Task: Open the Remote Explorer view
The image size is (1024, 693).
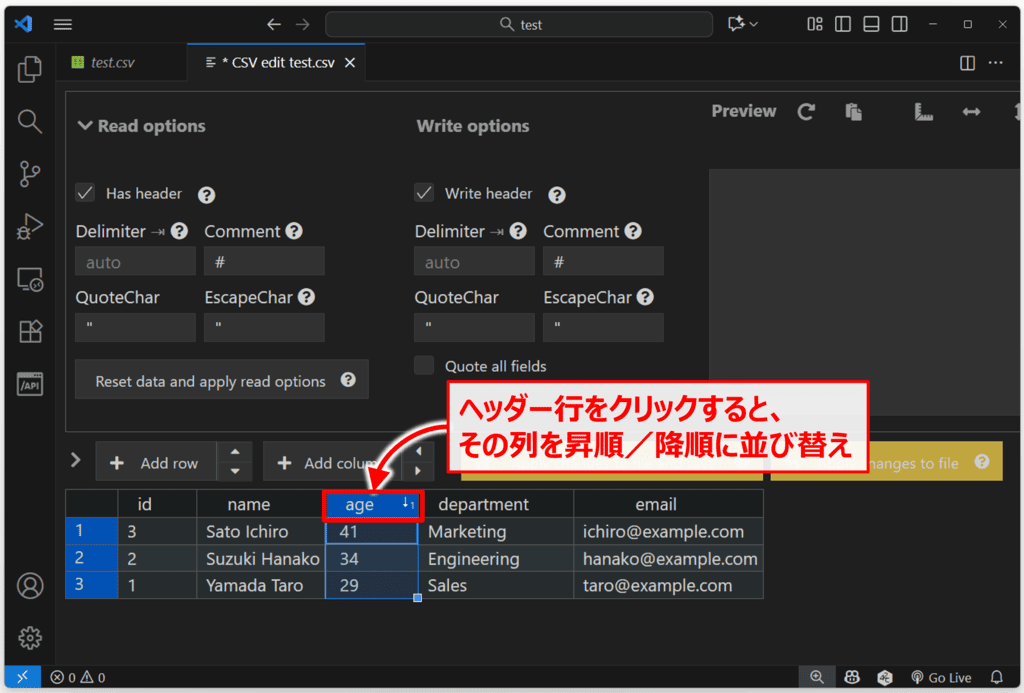Action: click(30, 280)
